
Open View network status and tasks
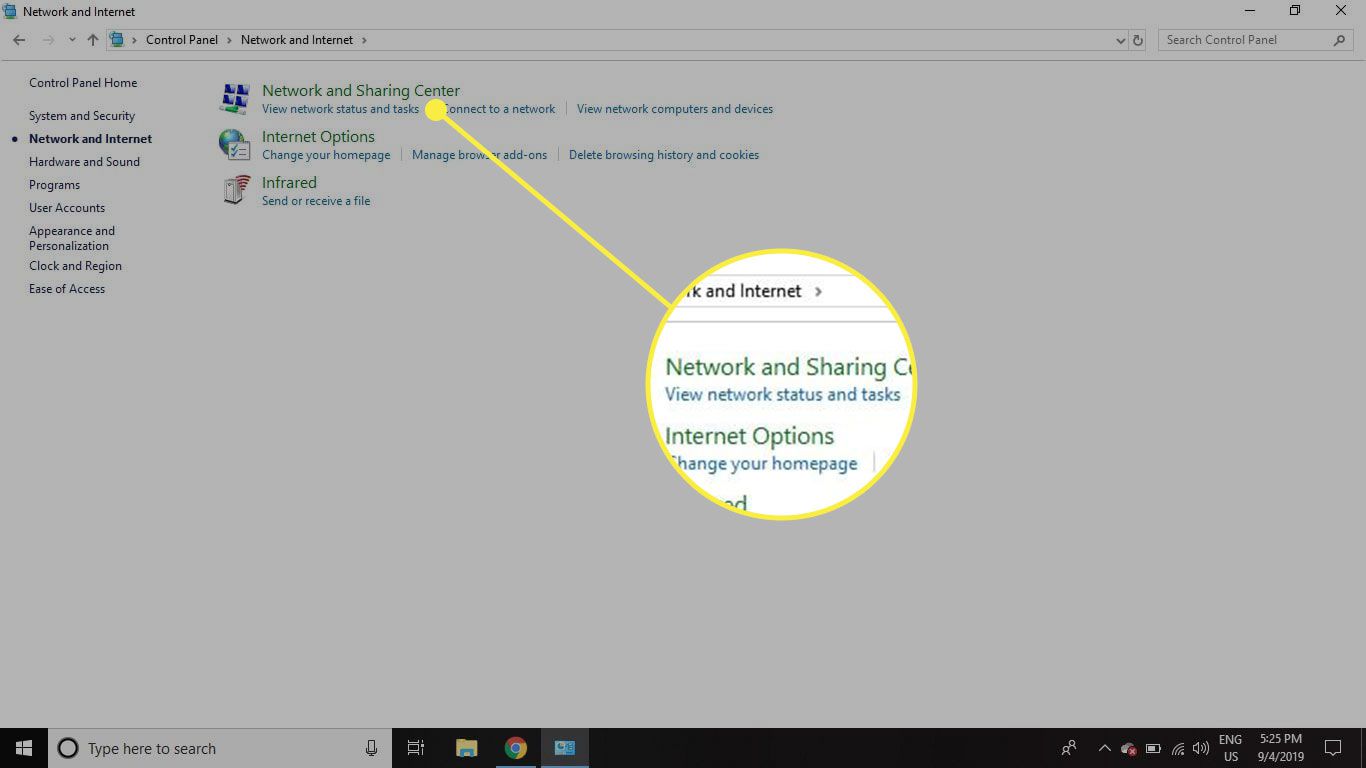coord(340,109)
